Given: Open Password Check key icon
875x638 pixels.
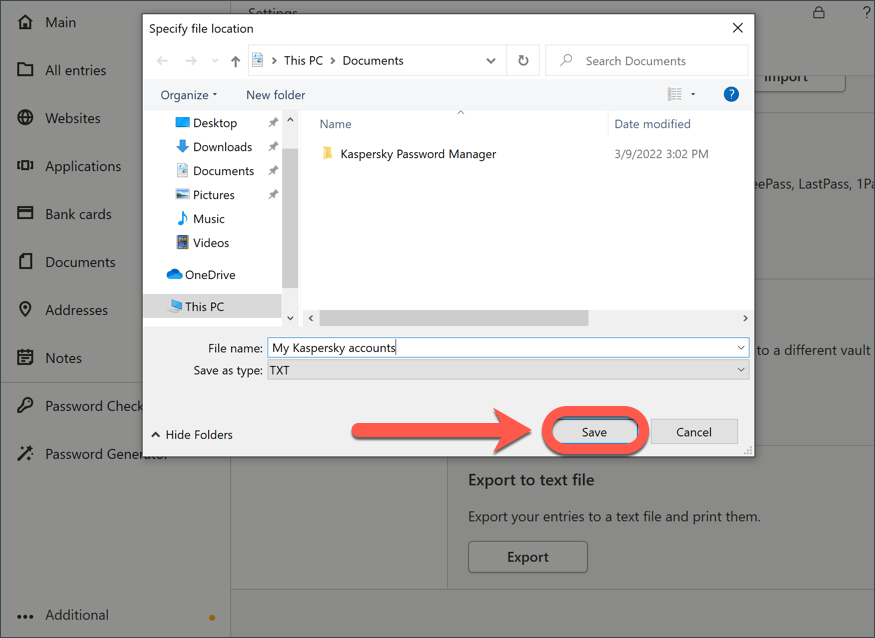Looking at the screenshot, I should pyautogui.click(x=25, y=405).
